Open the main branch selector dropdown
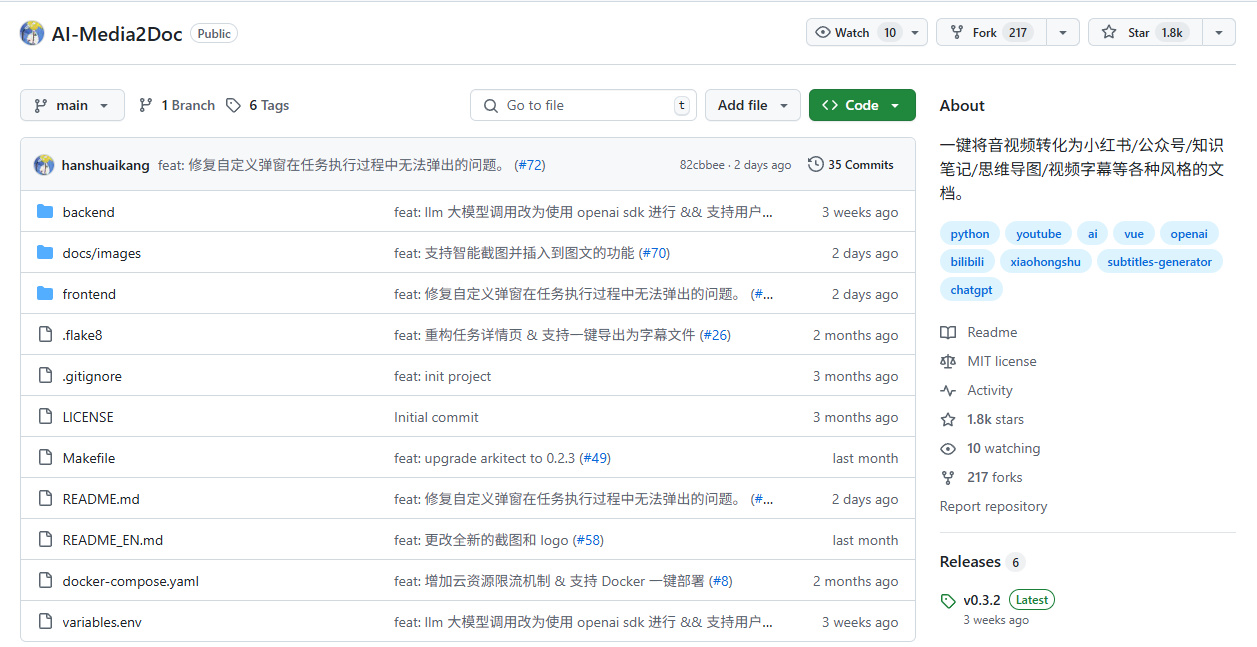Viewport: 1257px width, 647px height. (x=72, y=105)
